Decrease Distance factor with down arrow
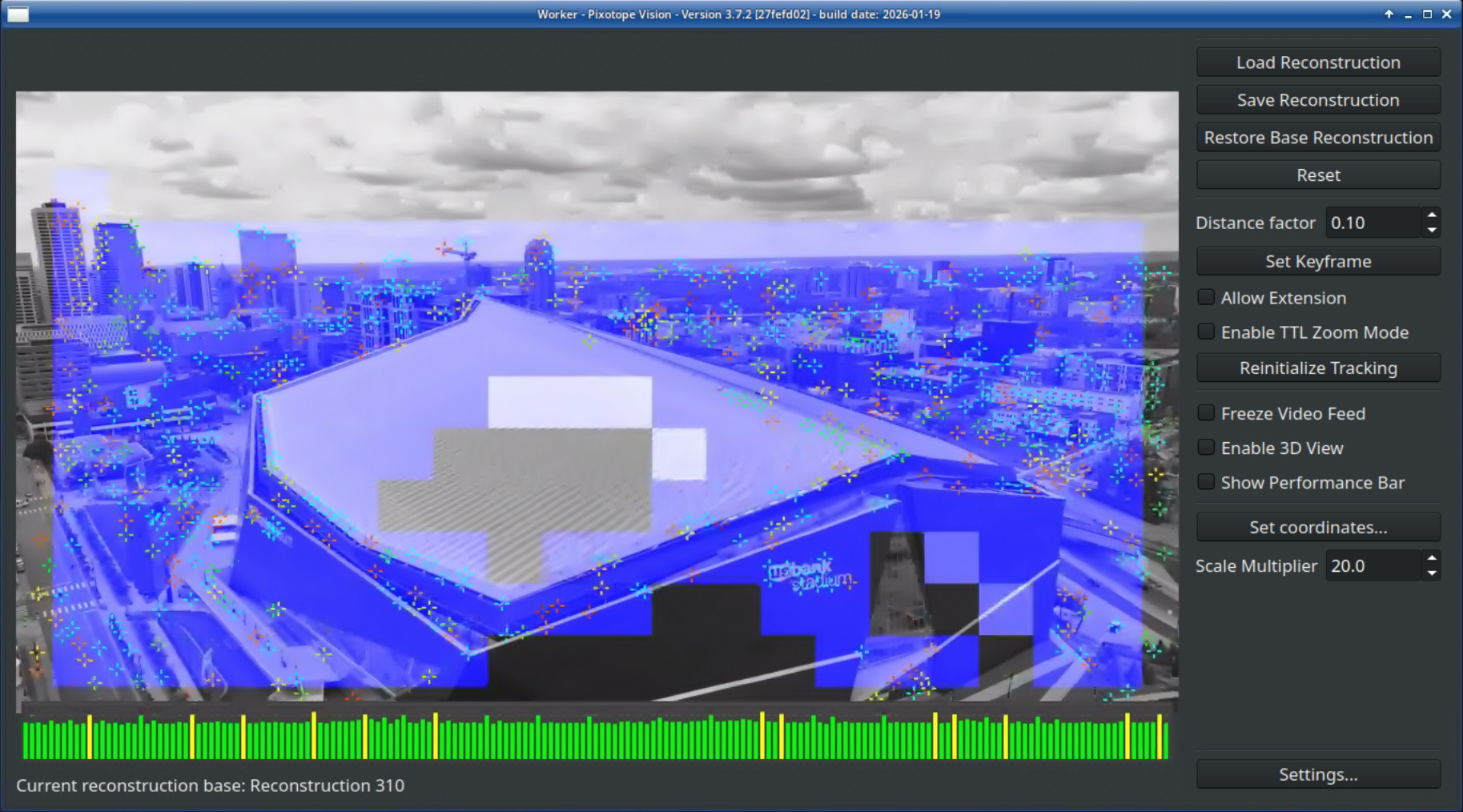This screenshot has width=1463, height=812. (x=1431, y=231)
